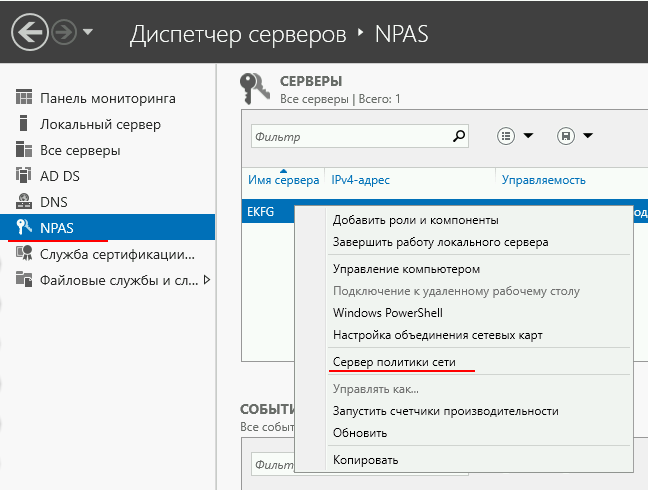The height and width of the screenshot is (490, 648).
Task: Click the Служба сертификации icon
Action: click(25, 254)
